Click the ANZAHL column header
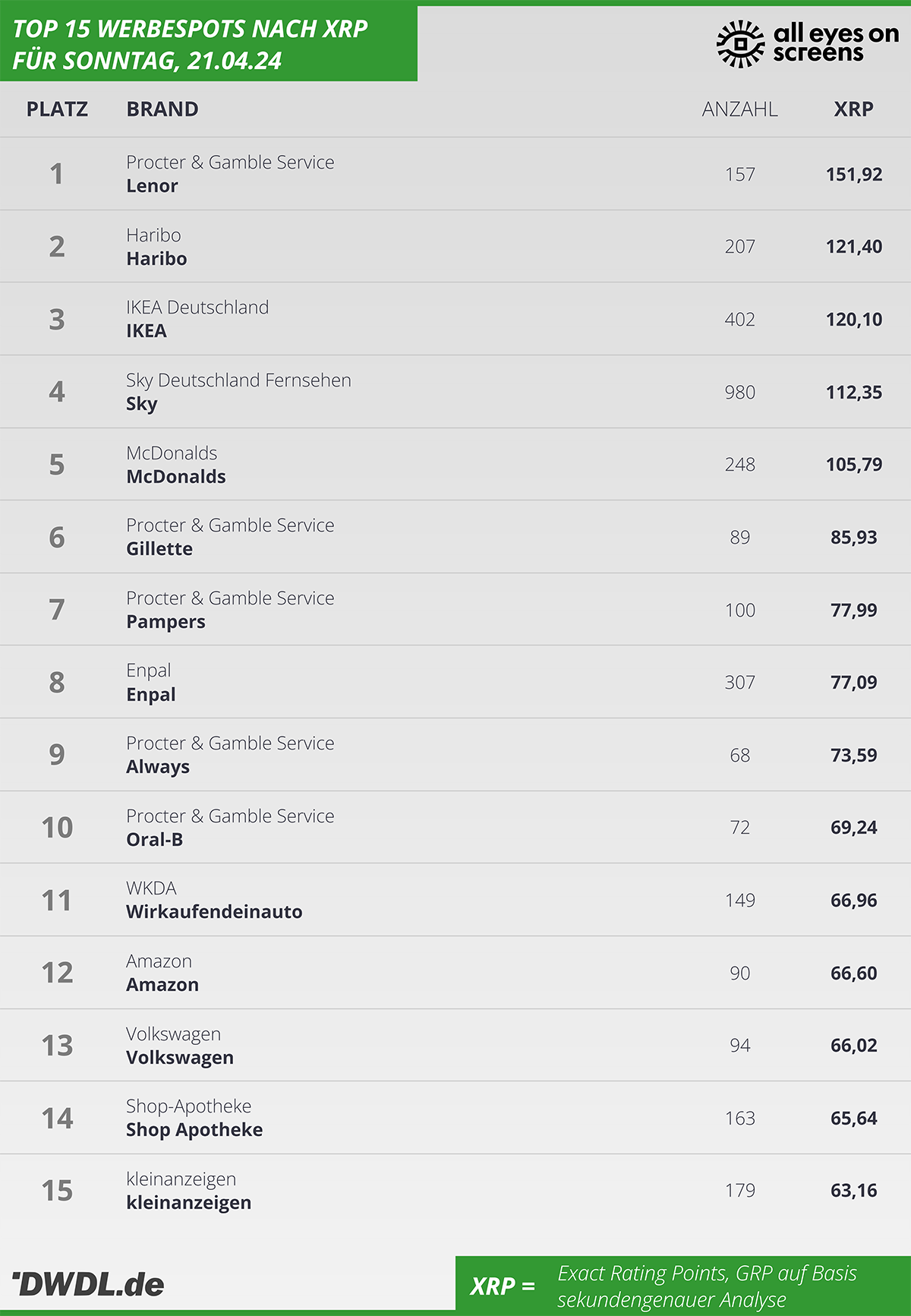 pos(739,109)
